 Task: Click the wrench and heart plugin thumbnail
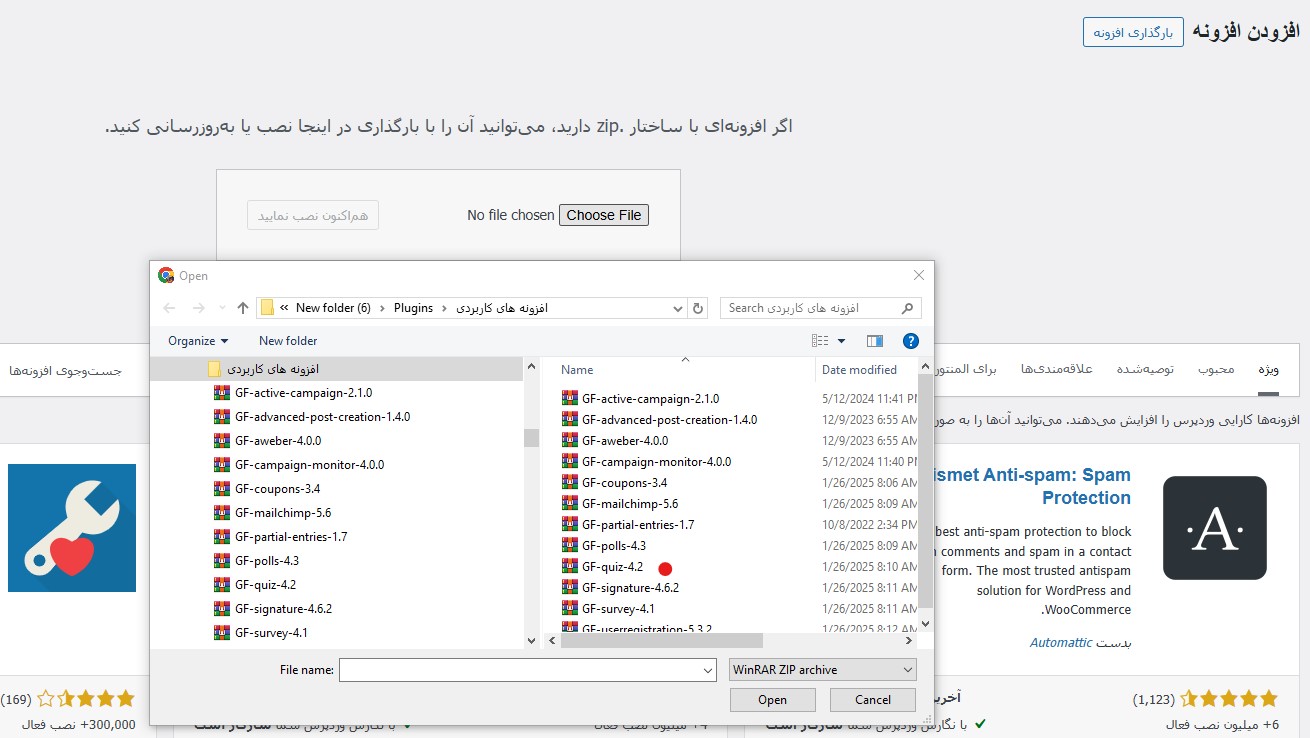72,528
